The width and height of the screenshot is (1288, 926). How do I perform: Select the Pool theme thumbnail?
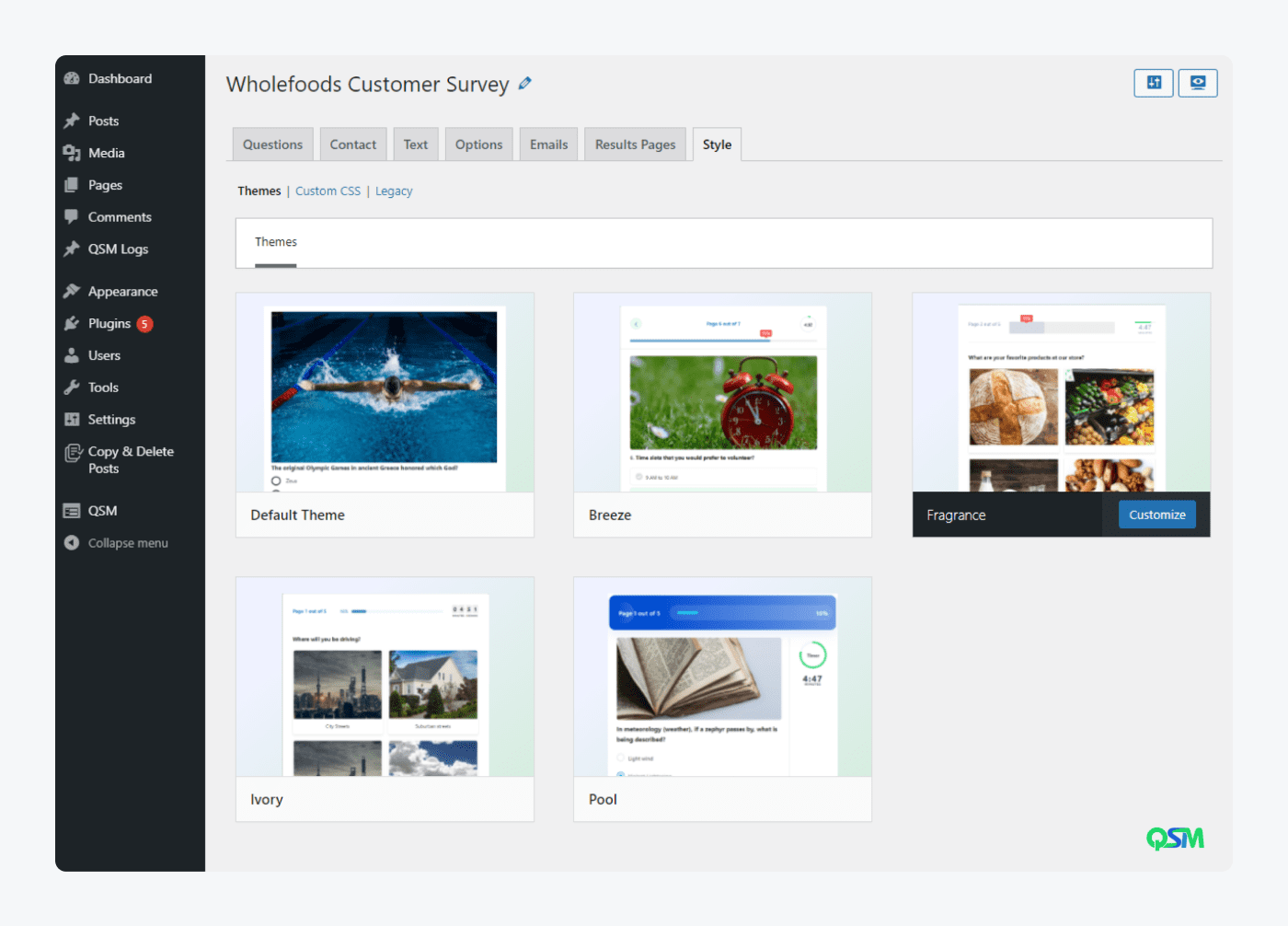click(721, 678)
